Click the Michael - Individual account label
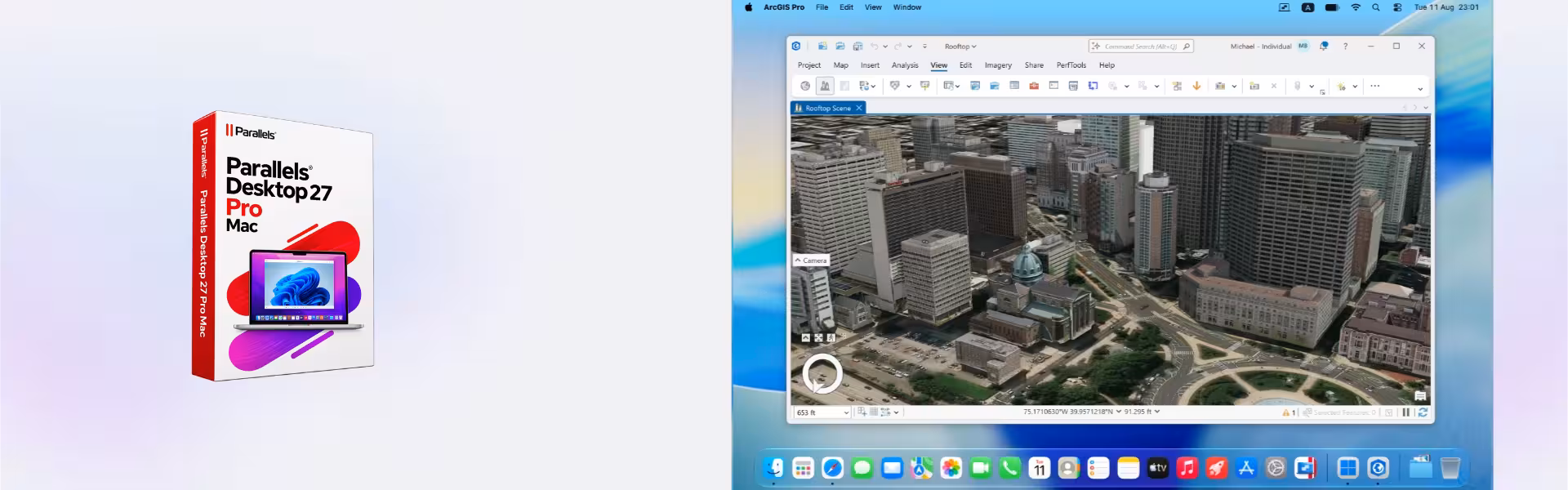Image resolution: width=1568 pixels, height=490 pixels. tap(1261, 47)
